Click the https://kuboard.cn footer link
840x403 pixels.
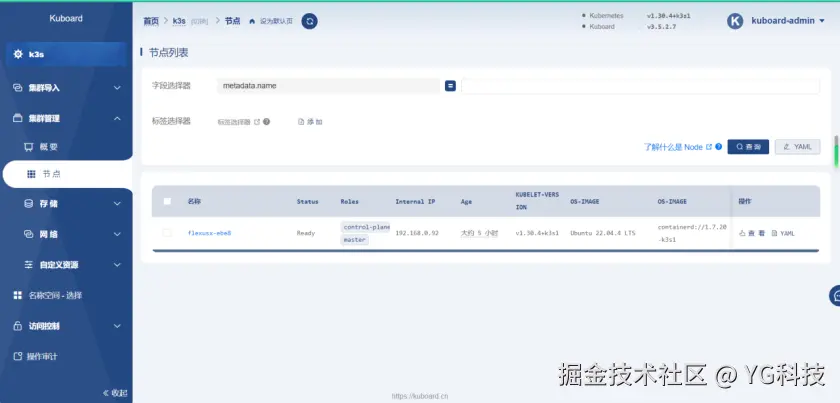419,397
